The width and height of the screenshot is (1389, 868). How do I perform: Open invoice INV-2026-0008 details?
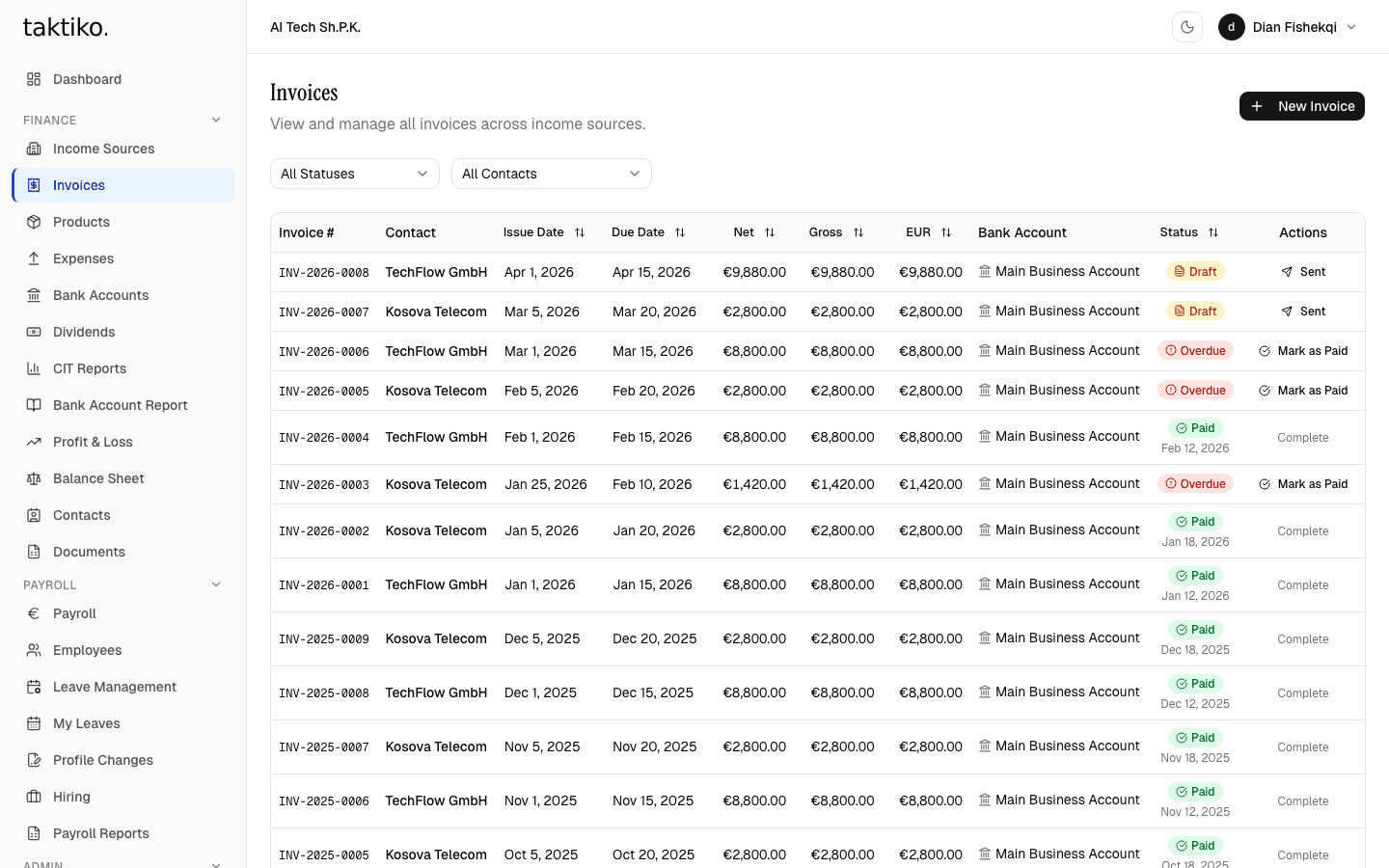(x=323, y=272)
